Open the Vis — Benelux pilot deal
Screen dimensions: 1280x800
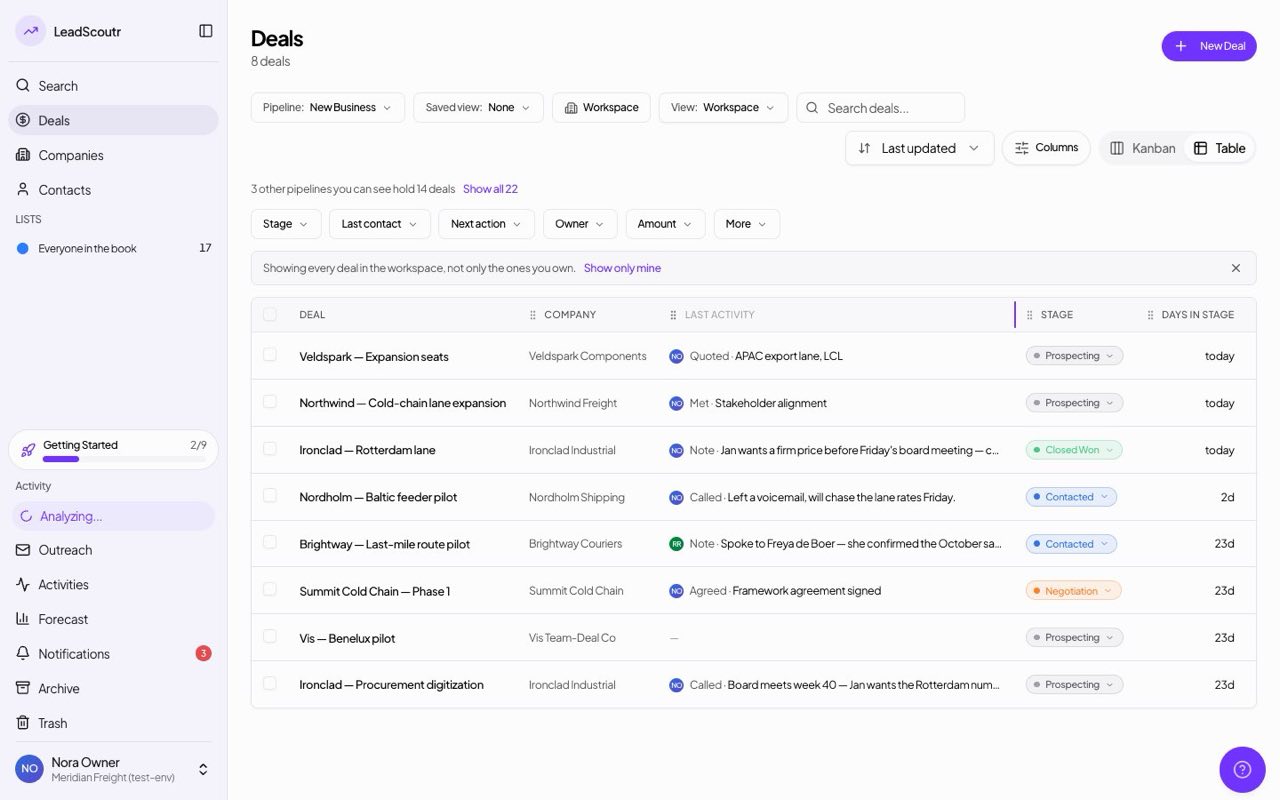pyautogui.click(x=347, y=638)
